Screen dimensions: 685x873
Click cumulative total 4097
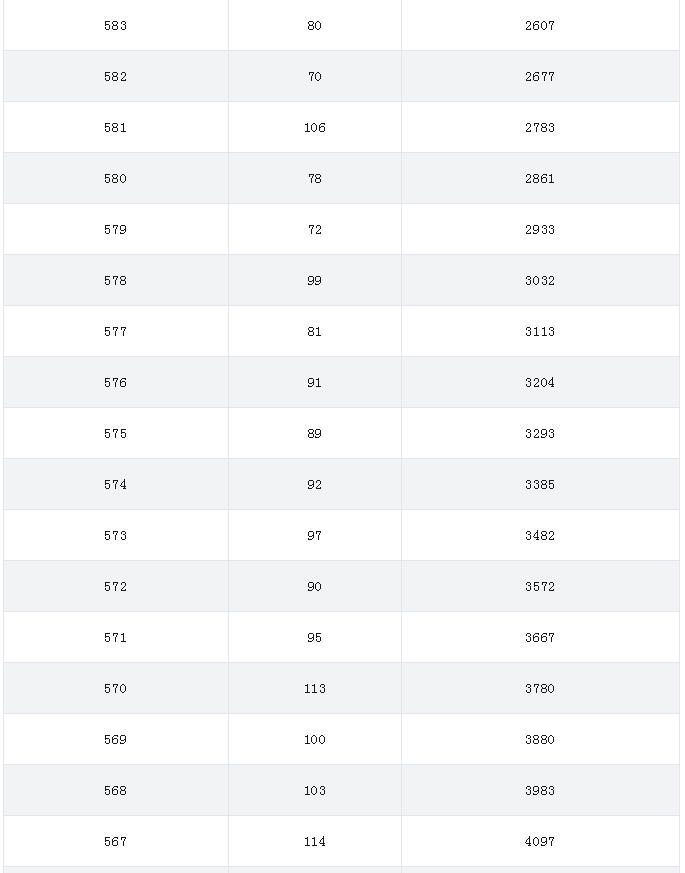click(x=540, y=841)
